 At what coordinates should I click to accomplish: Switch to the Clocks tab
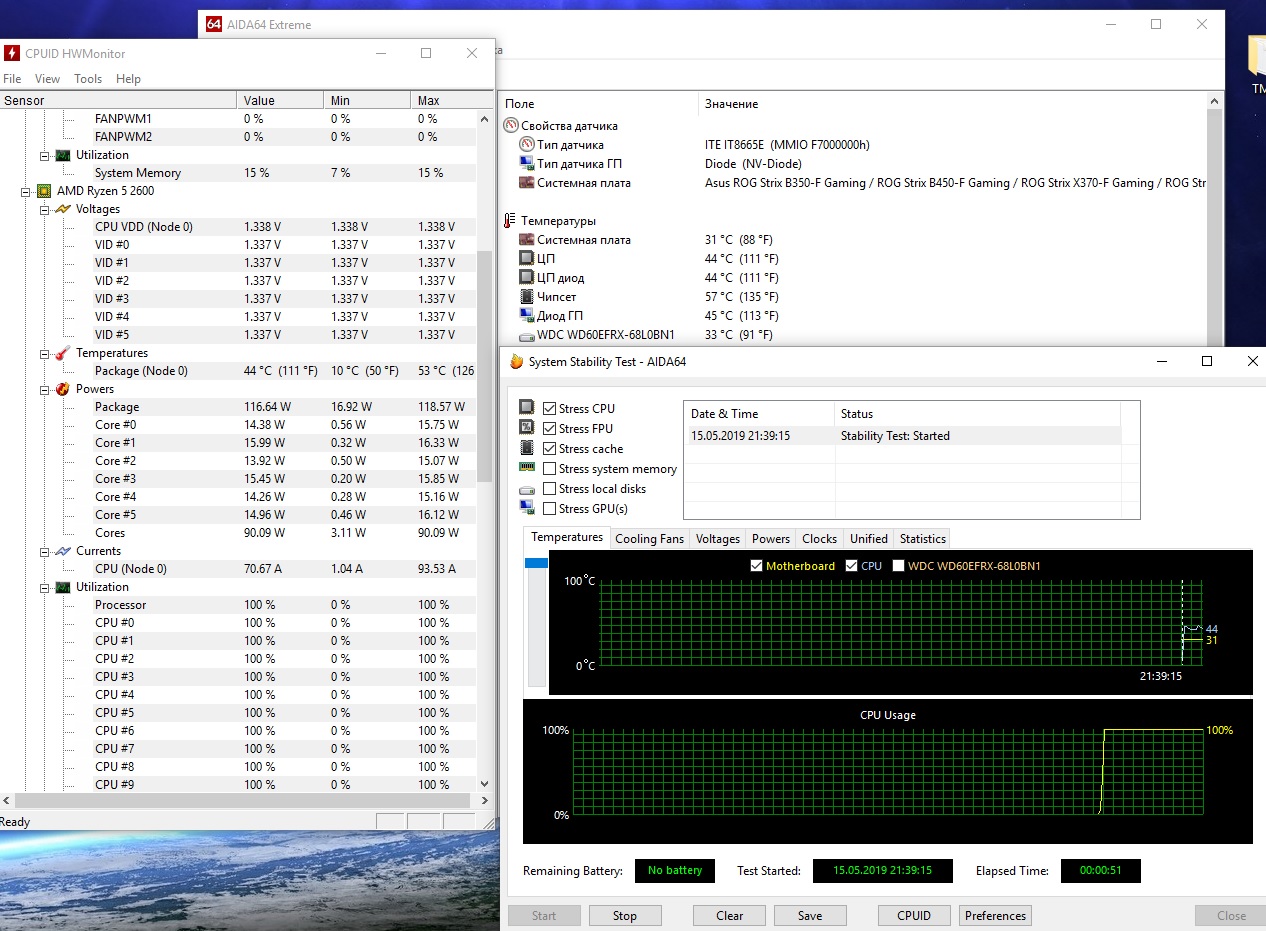point(819,539)
